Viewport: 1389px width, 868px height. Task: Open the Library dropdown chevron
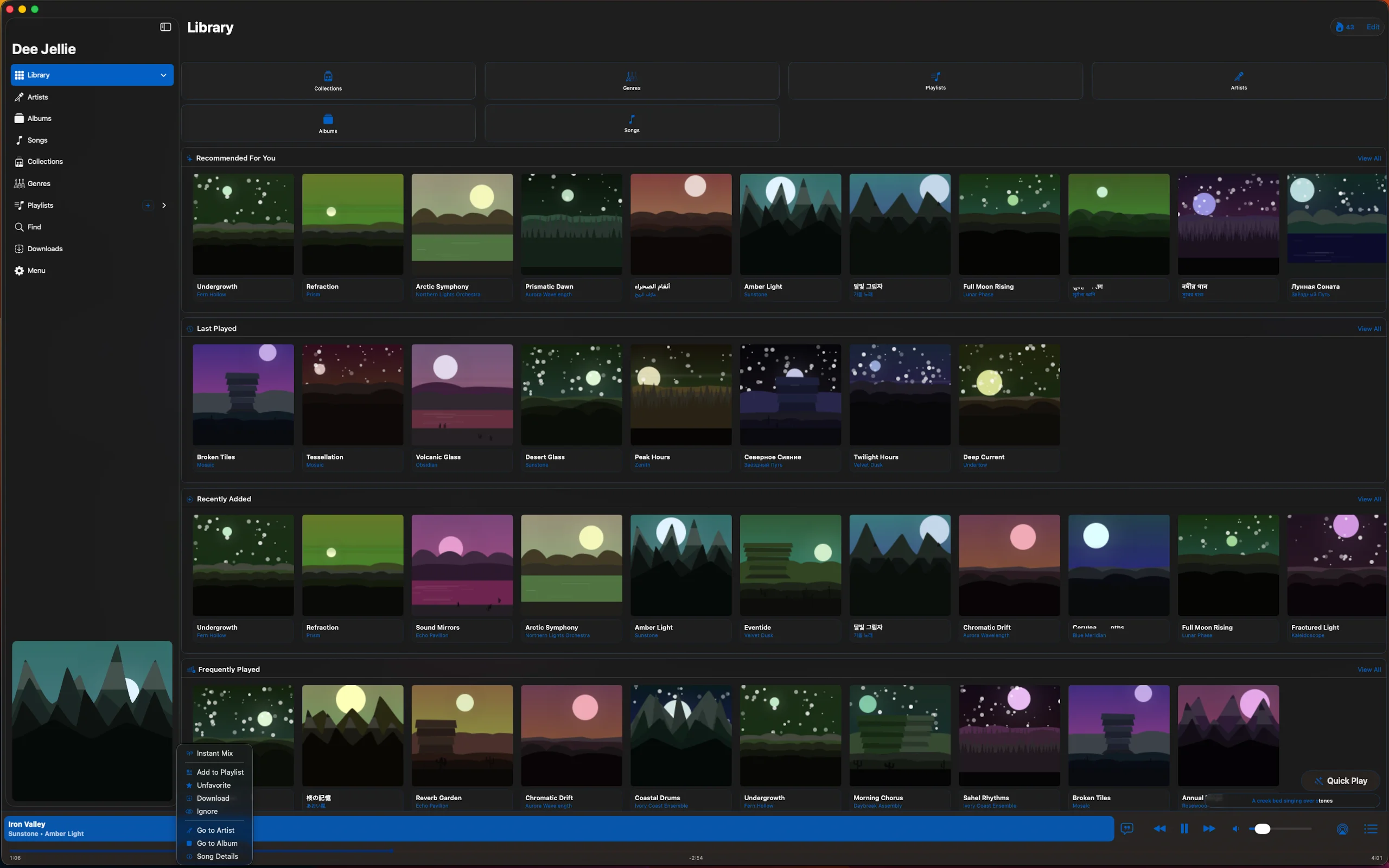tap(163, 75)
